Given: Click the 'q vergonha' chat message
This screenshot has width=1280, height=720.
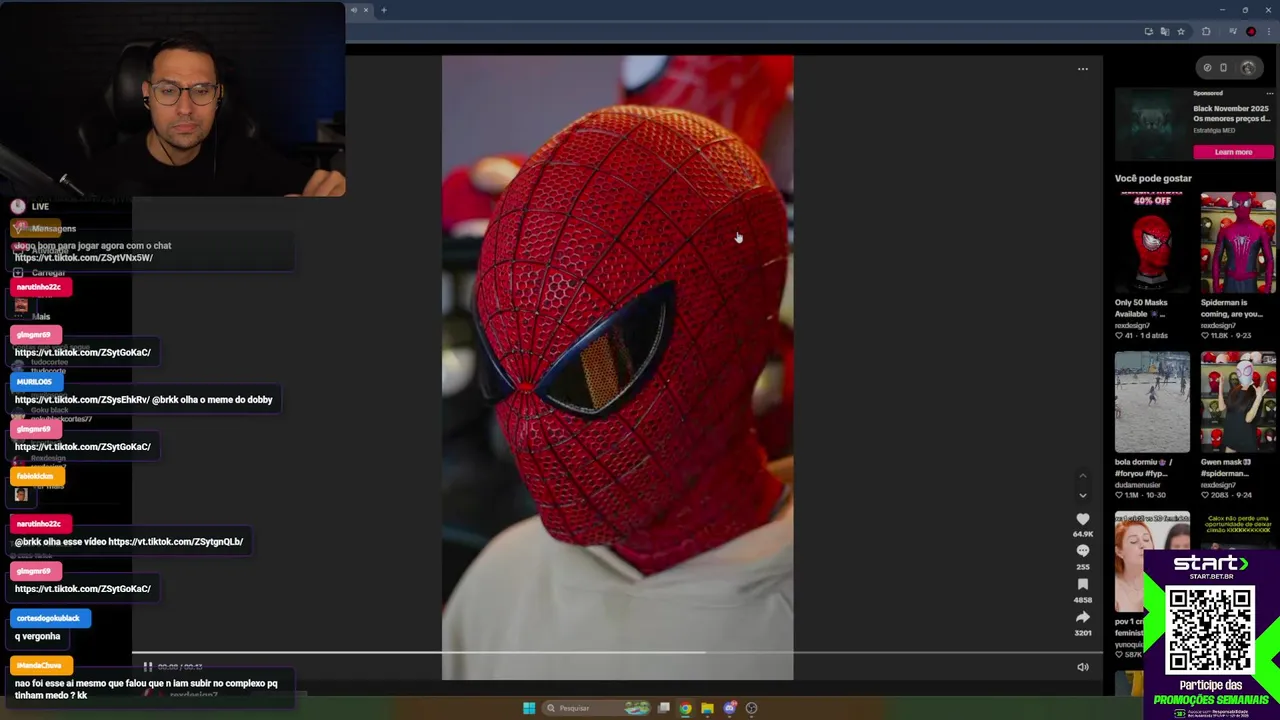Looking at the screenshot, I should (38, 636).
